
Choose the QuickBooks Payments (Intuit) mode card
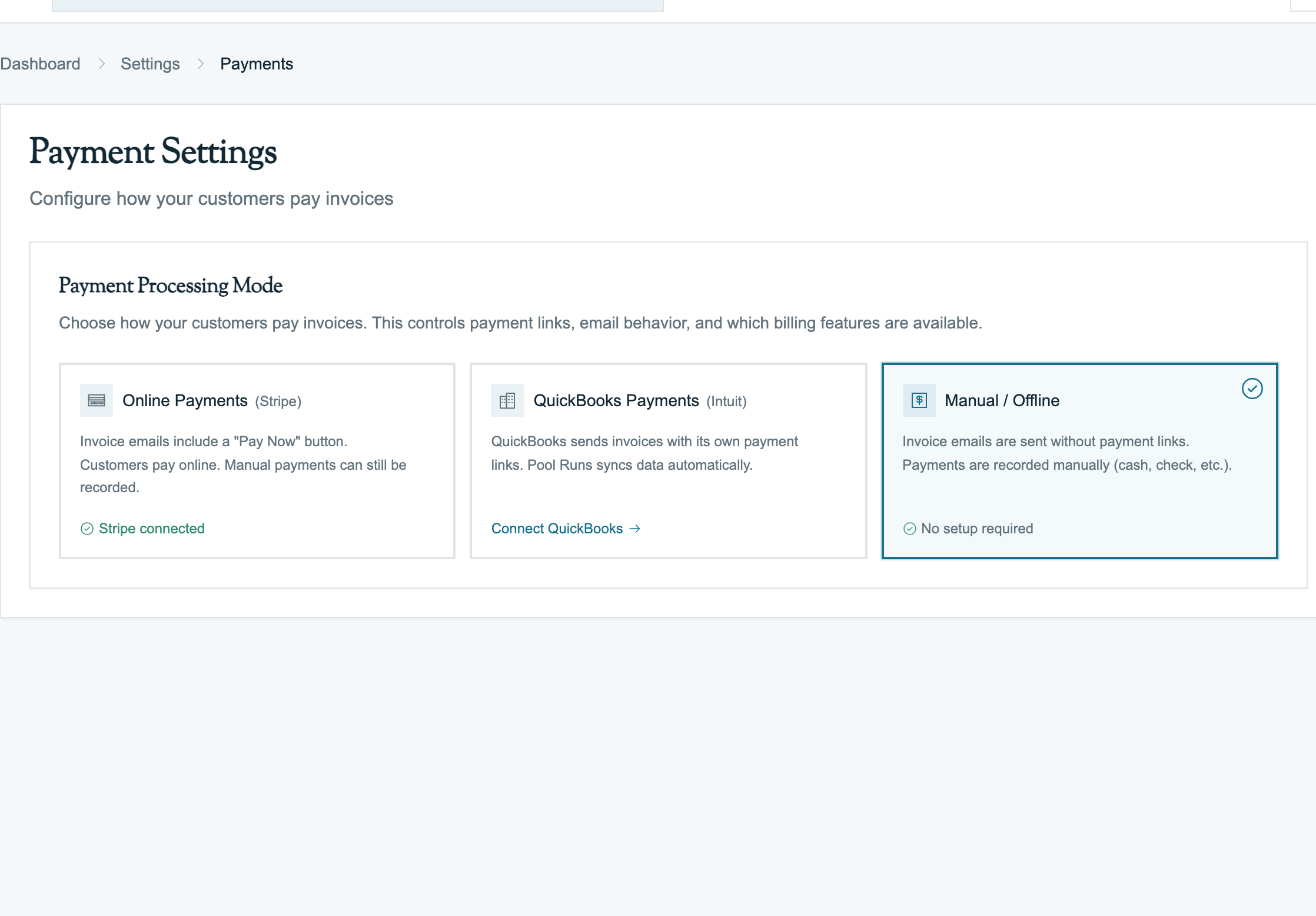(x=668, y=461)
